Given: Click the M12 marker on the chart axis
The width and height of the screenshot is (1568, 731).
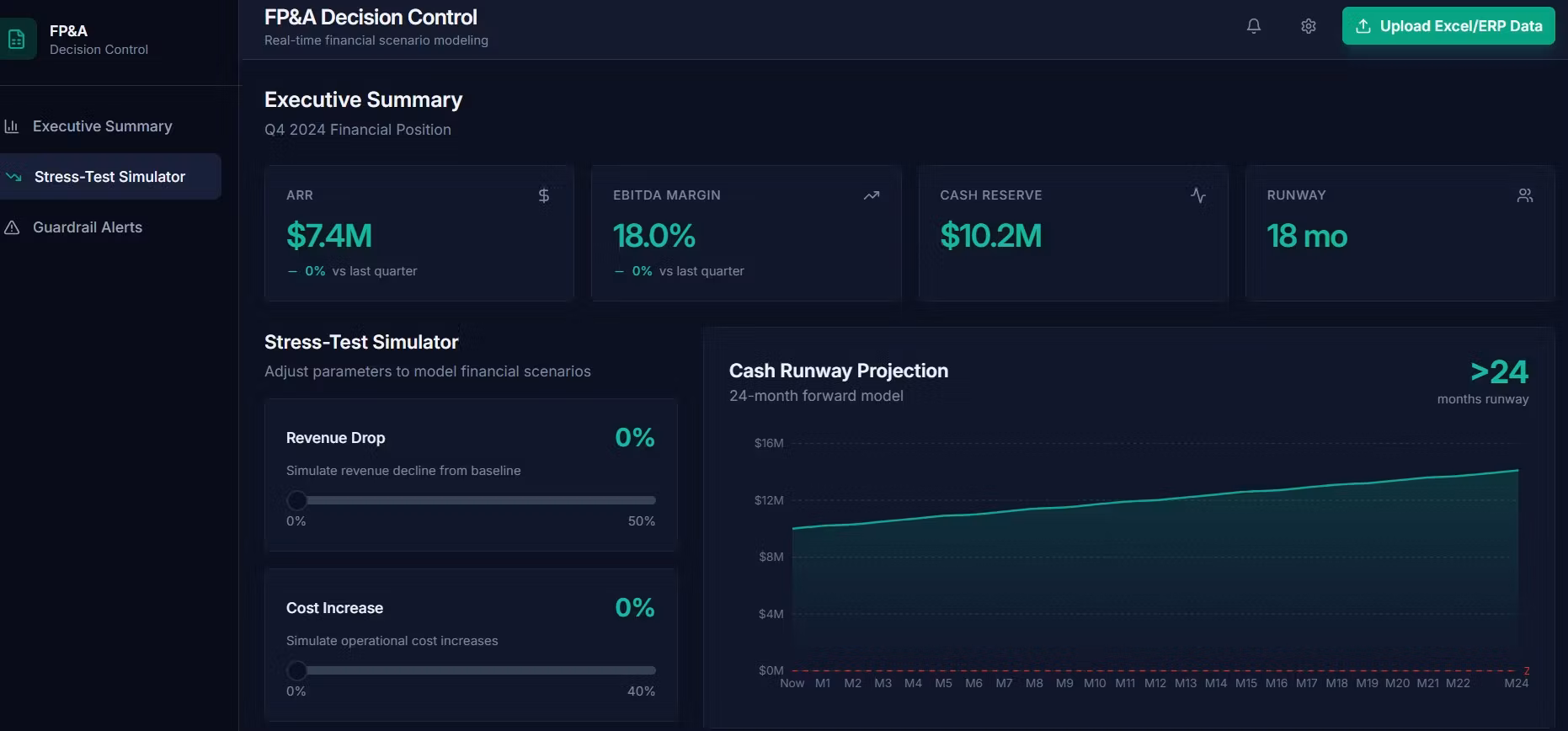Looking at the screenshot, I should 1155,683.
